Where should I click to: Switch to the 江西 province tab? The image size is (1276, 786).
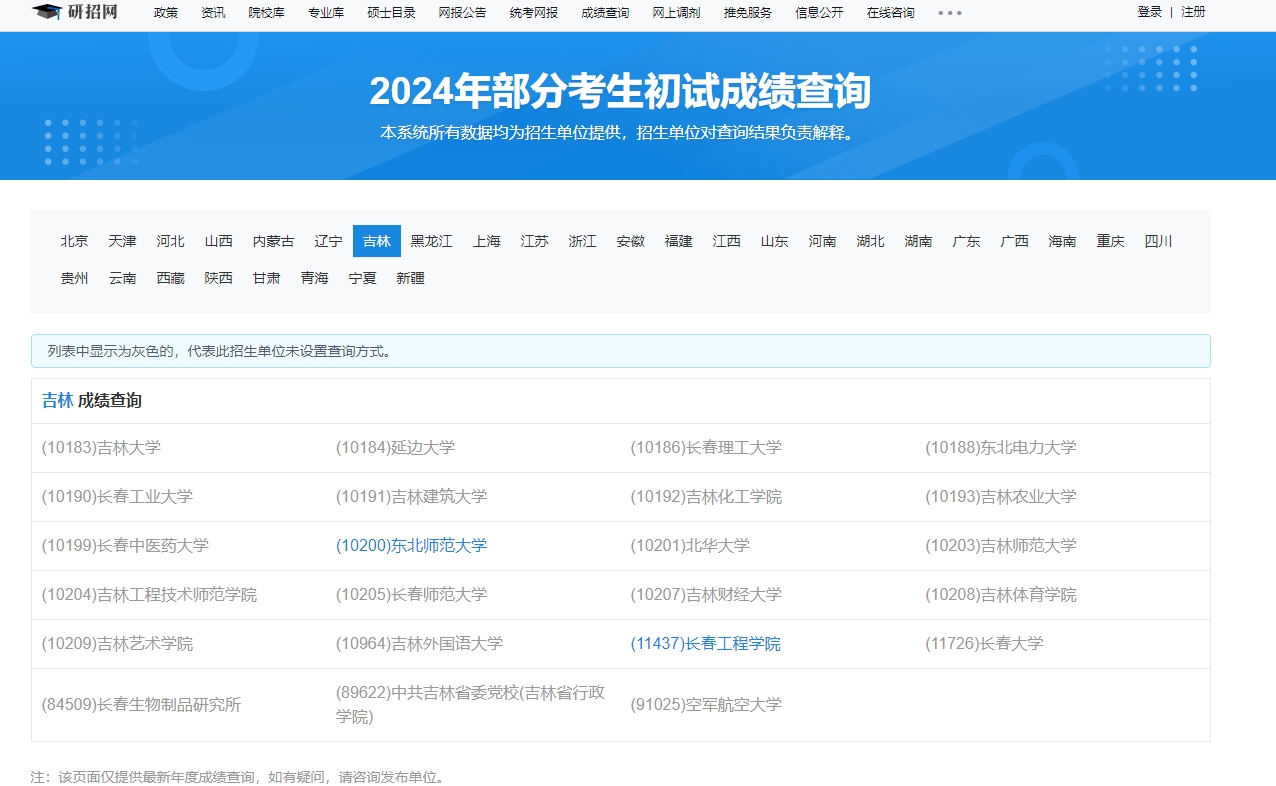click(727, 241)
